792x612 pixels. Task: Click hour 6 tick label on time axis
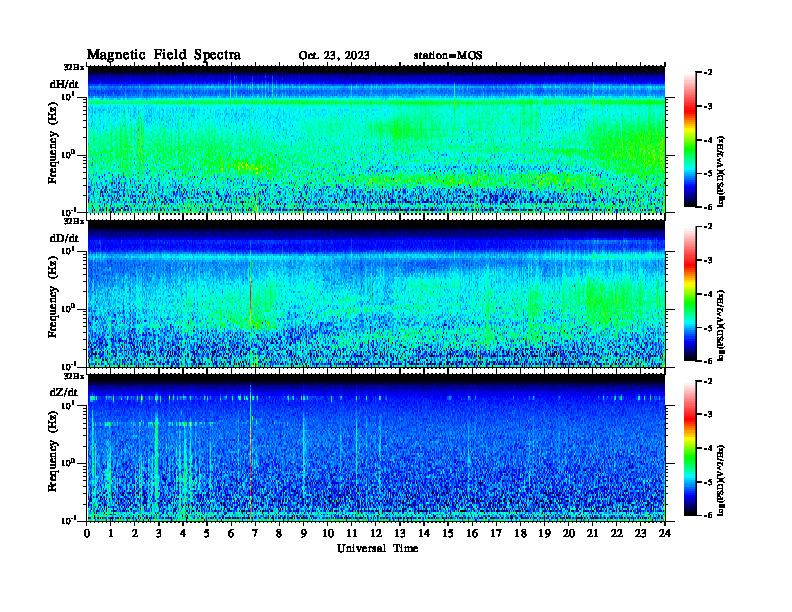pos(231,533)
